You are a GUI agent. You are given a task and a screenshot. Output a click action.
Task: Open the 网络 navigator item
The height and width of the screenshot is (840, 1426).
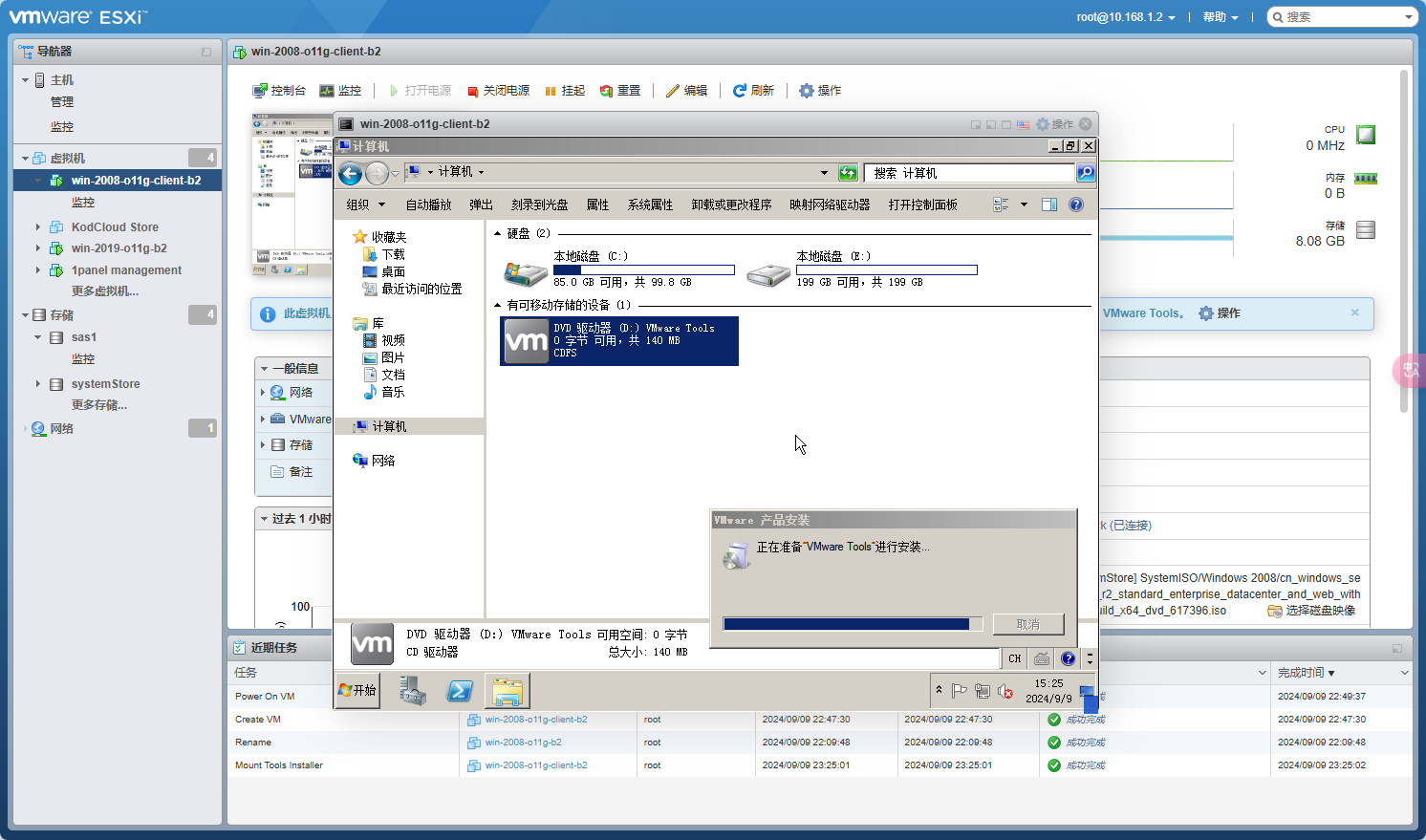coord(62,429)
